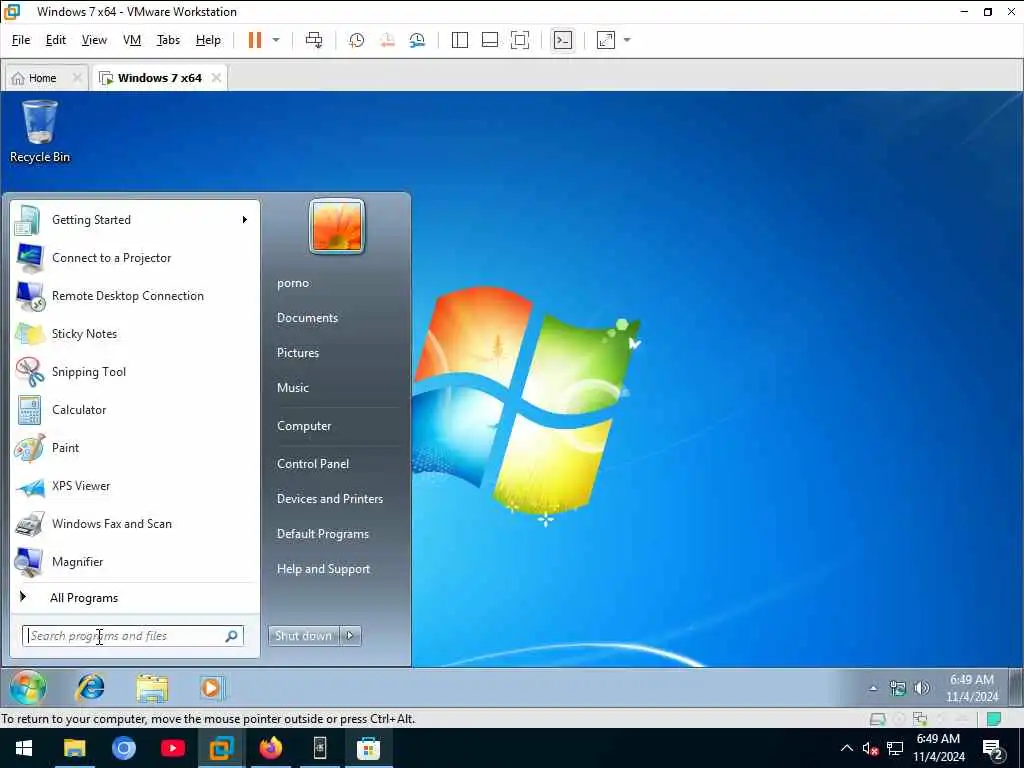The image size is (1024, 768).
Task: Open the View menu
Action: [x=94, y=40]
